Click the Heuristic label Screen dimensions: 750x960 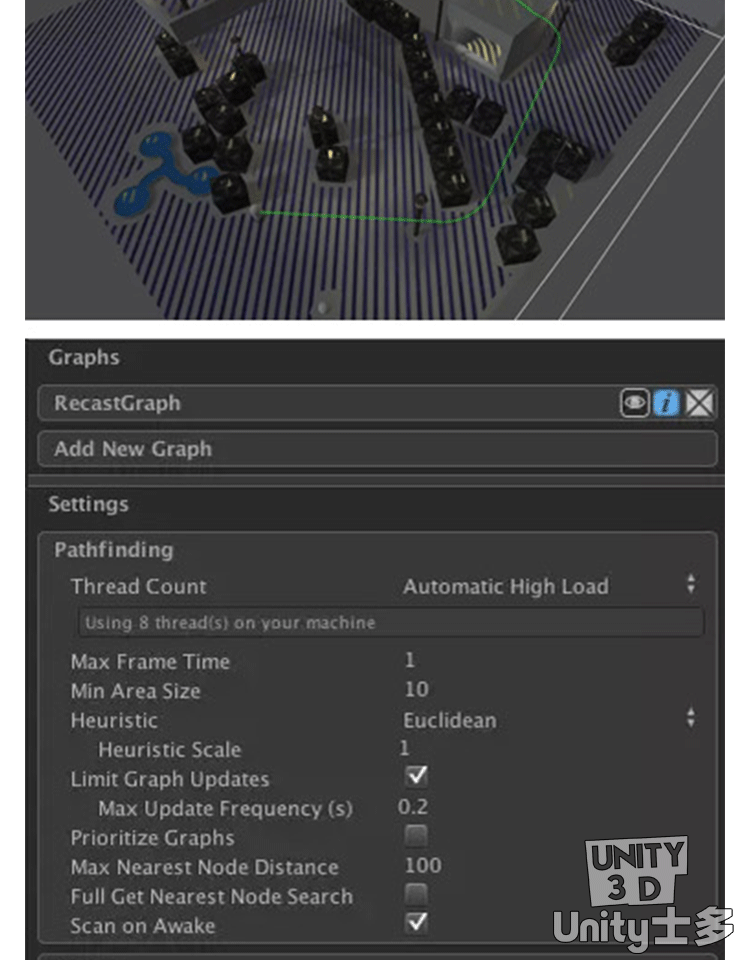pyautogui.click(x=114, y=721)
